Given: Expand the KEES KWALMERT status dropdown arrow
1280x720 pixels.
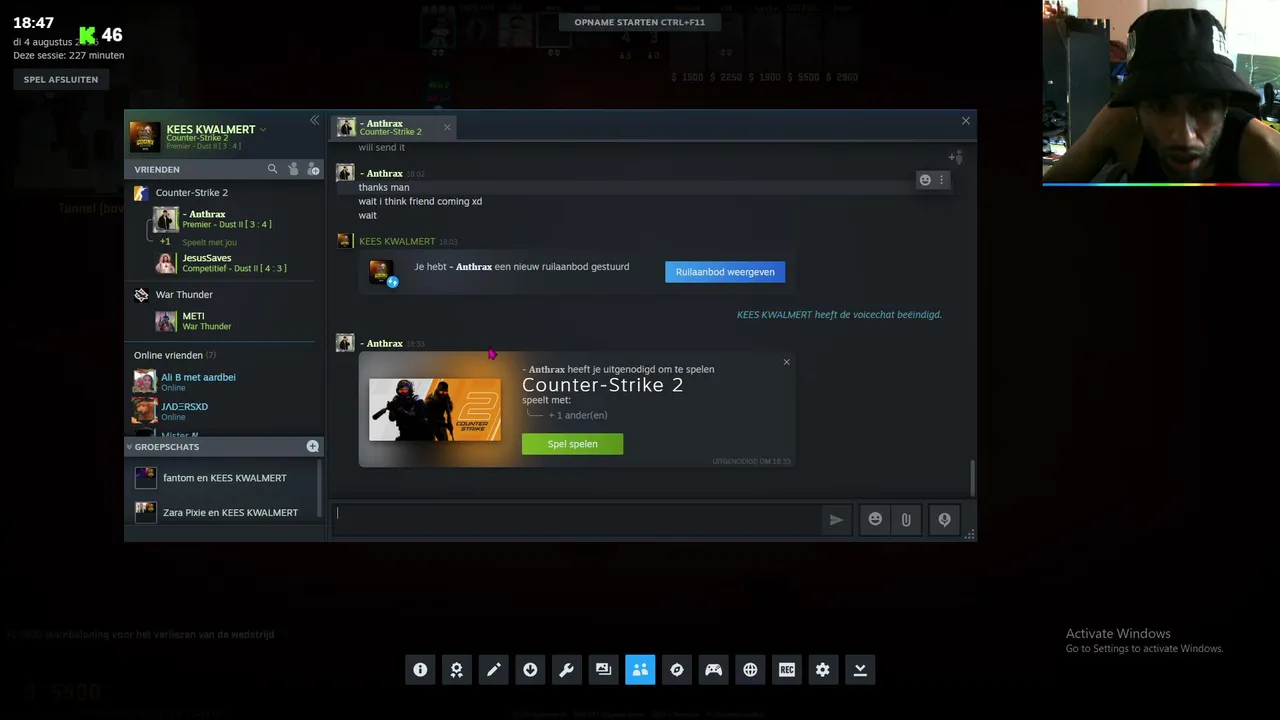Looking at the screenshot, I should tap(263, 130).
